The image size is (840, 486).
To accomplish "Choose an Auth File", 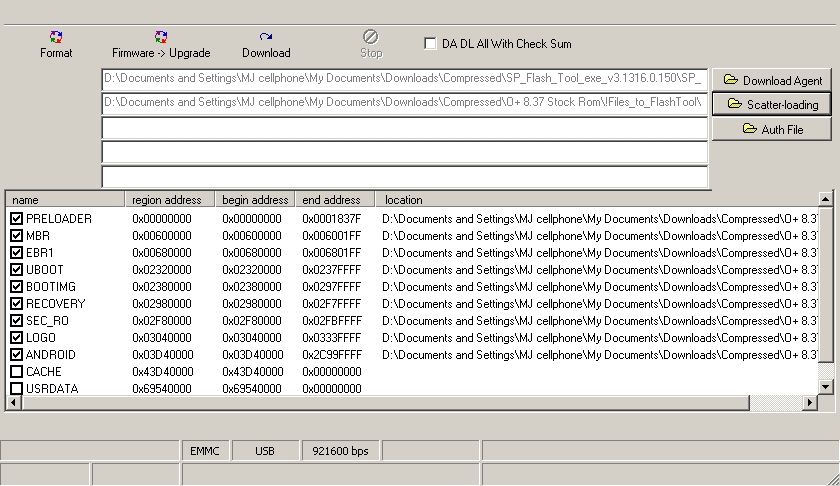I will coord(772,129).
